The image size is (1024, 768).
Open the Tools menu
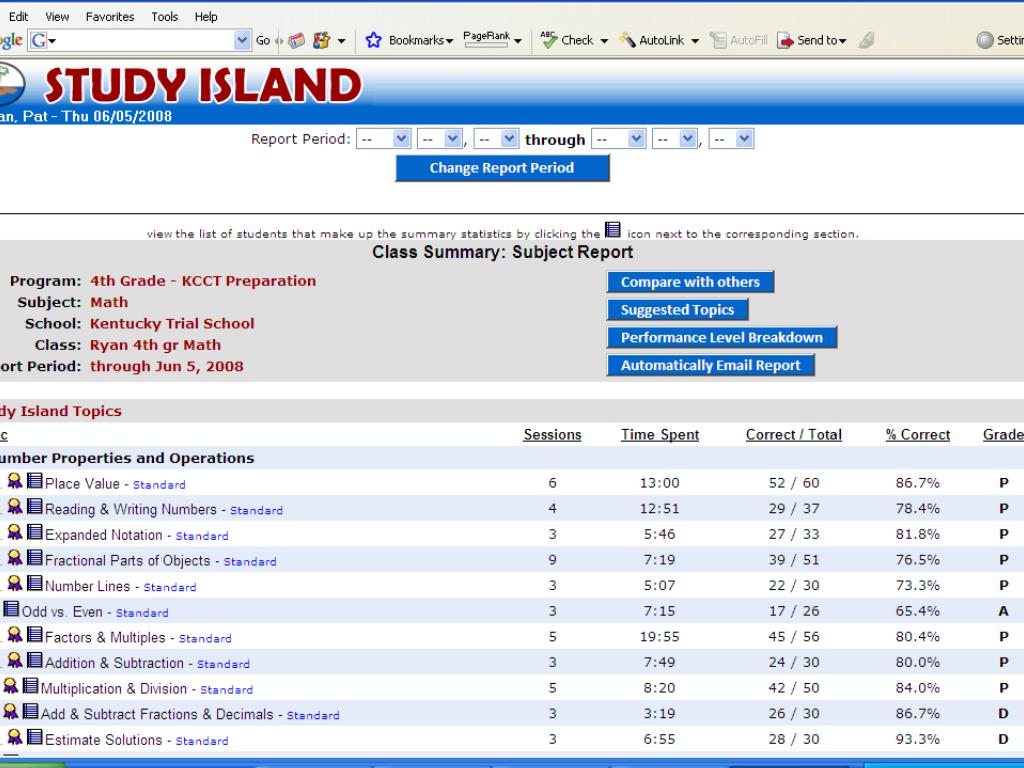[165, 17]
